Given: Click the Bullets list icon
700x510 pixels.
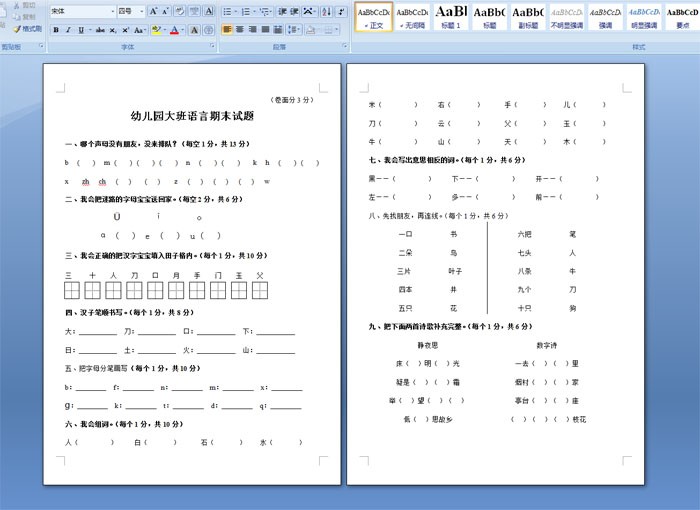Looking at the screenshot, I should [x=229, y=11].
